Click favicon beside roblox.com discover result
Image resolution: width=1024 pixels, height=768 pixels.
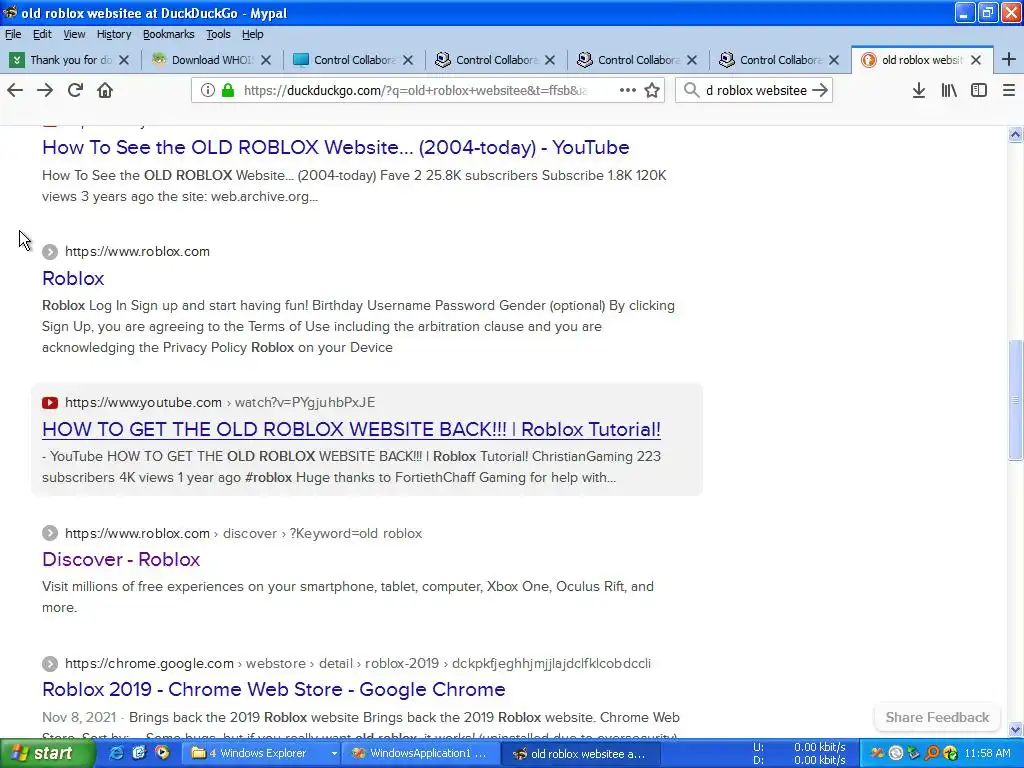point(50,534)
